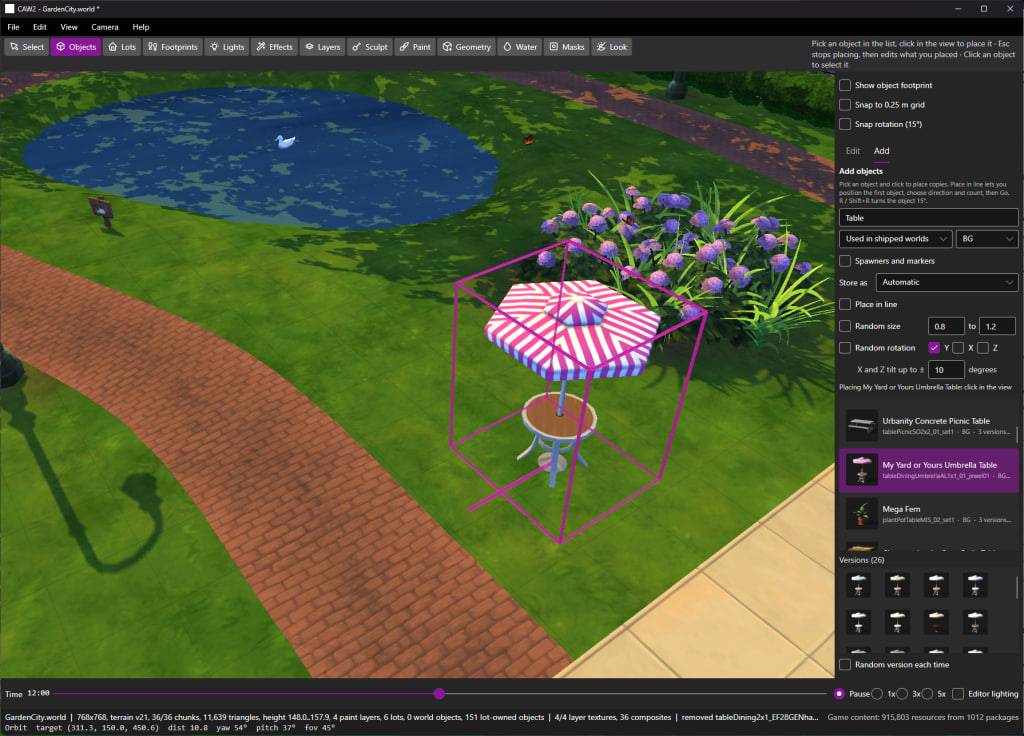Viewport: 1024px width, 736px height.
Task: Click the object search field containing Table
Action: (928, 217)
